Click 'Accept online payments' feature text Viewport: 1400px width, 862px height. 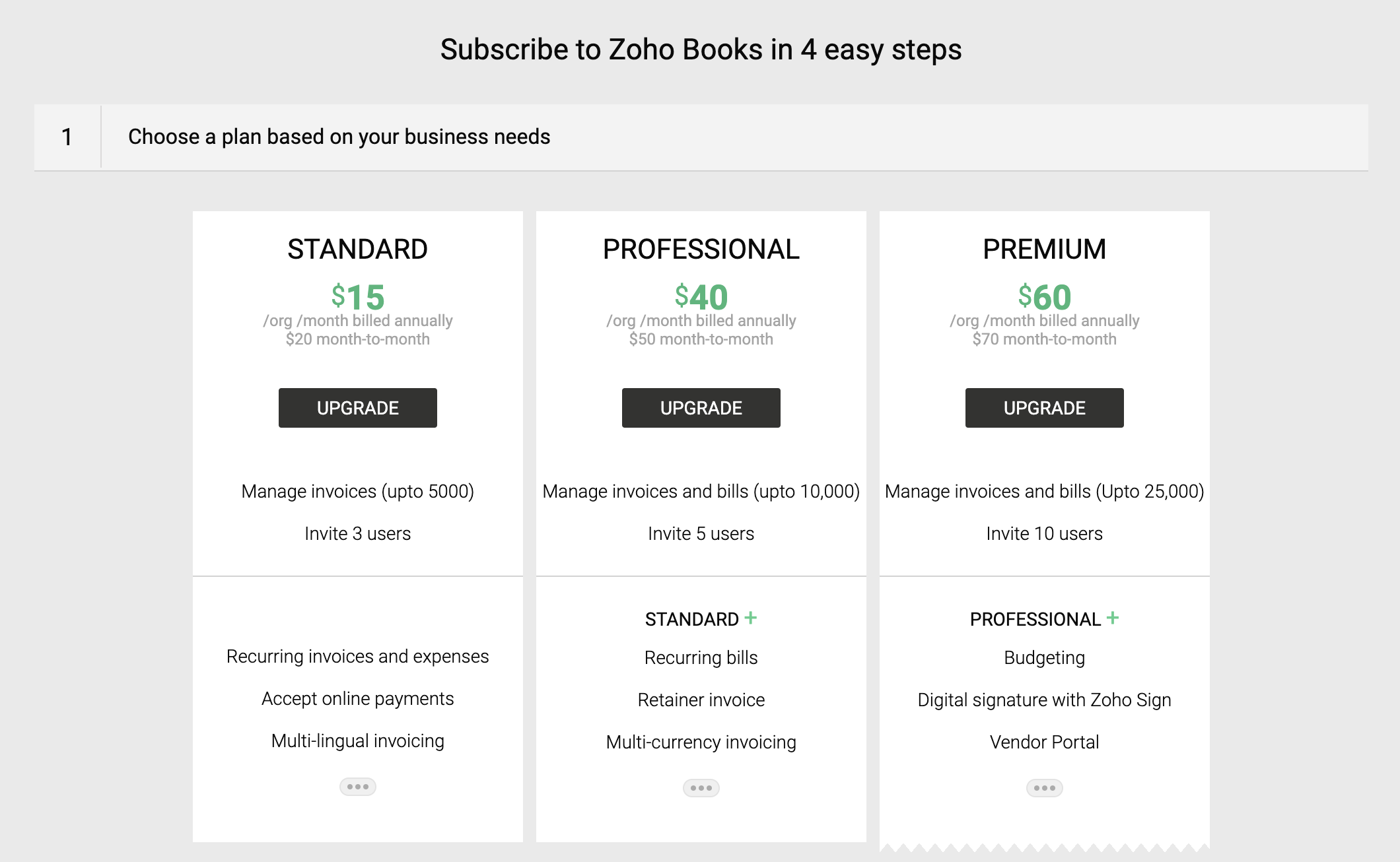pyautogui.click(x=358, y=698)
